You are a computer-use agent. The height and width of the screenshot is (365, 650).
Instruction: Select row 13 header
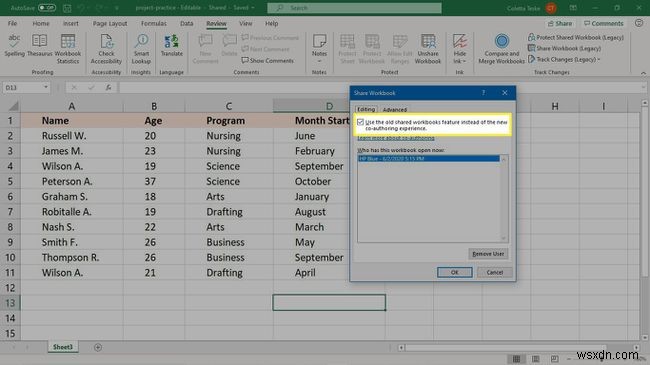click(10, 303)
